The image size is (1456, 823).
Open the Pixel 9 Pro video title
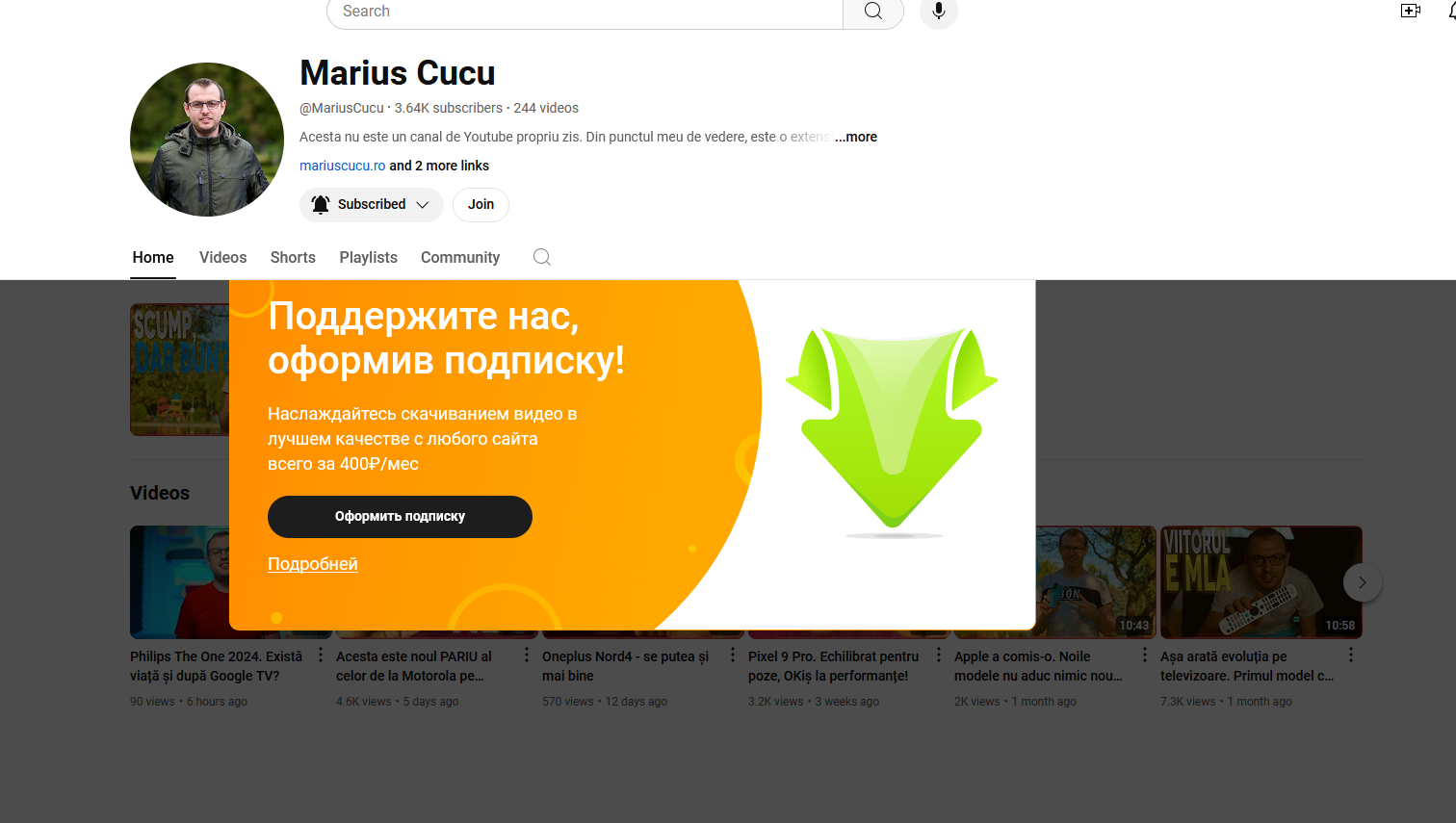point(834,666)
